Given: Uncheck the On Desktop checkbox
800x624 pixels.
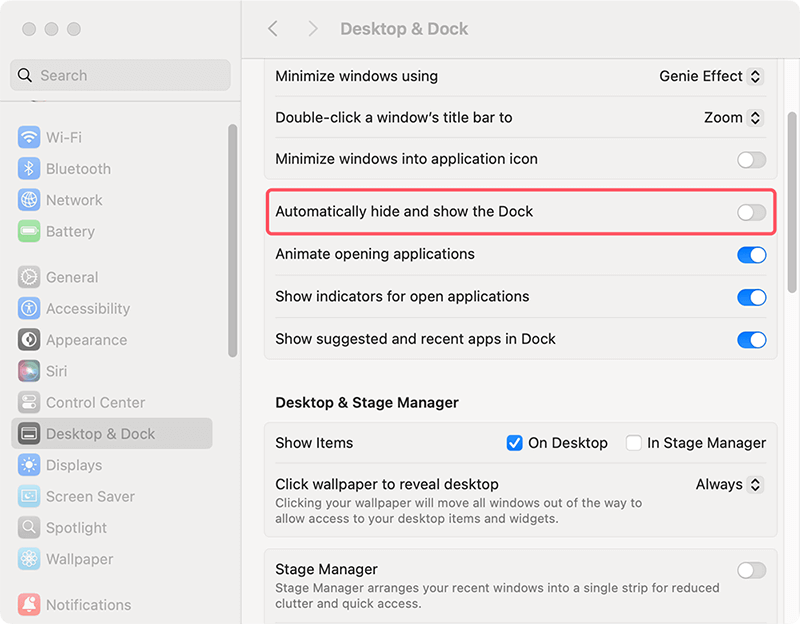Looking at the screenshot, I should pos(514,443).
